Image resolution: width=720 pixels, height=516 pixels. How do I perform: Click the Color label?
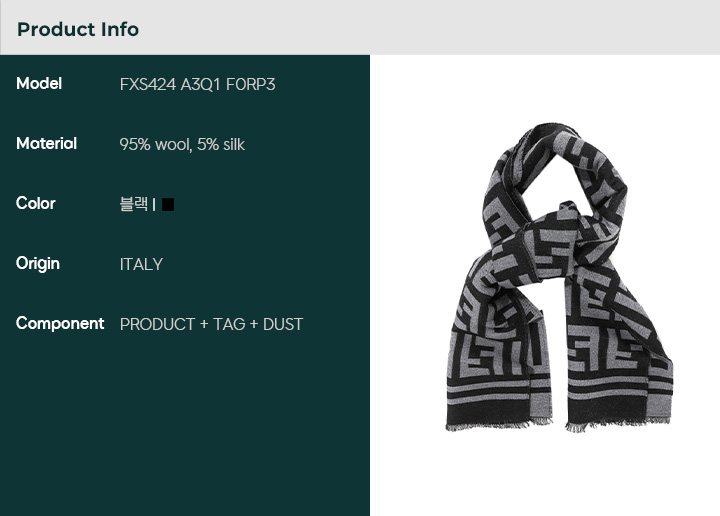tap(35, 203)
